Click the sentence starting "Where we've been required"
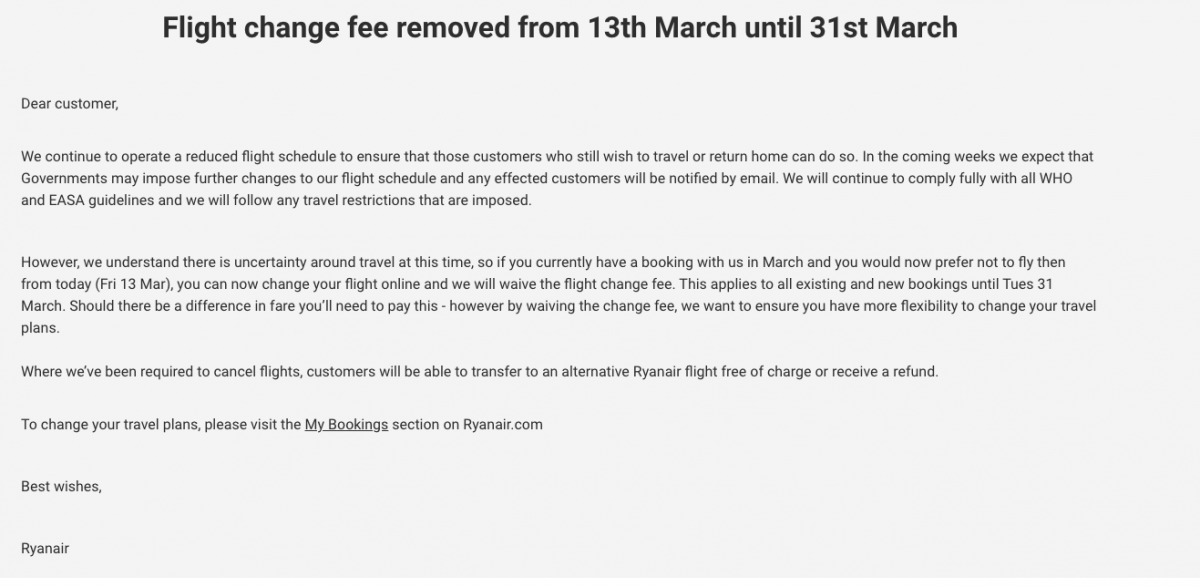1200x587 pixels. pos(480,372)
